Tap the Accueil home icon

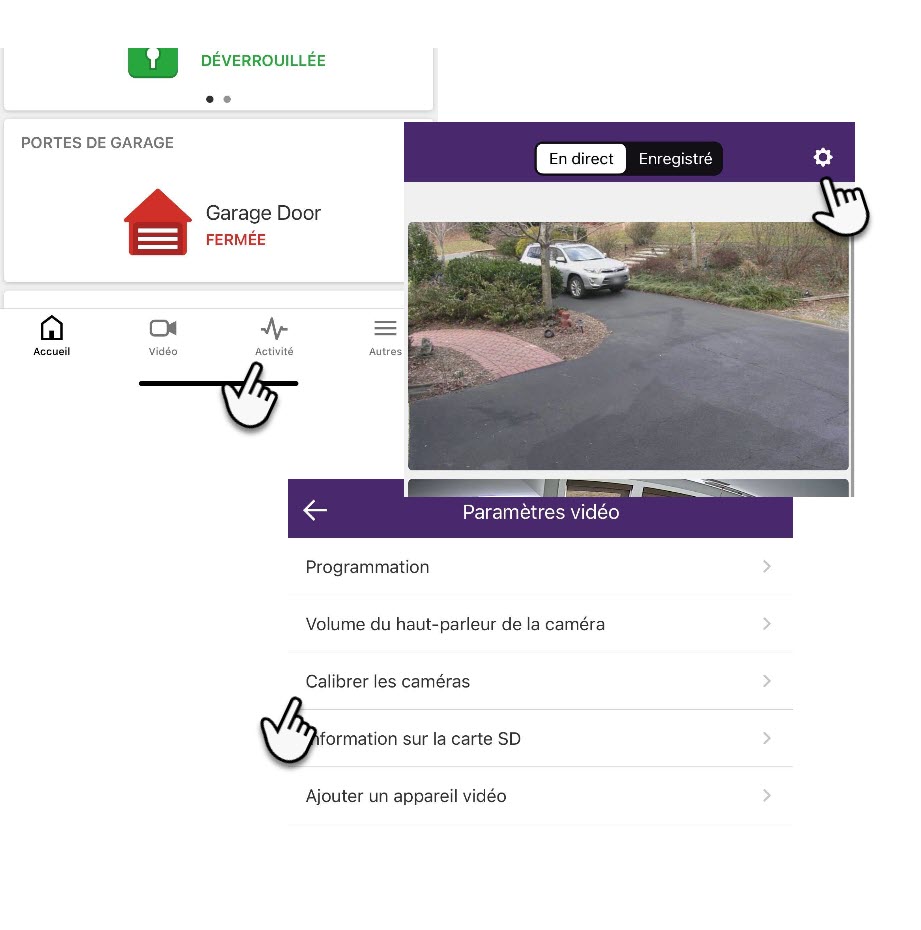[x=52, y=328]
